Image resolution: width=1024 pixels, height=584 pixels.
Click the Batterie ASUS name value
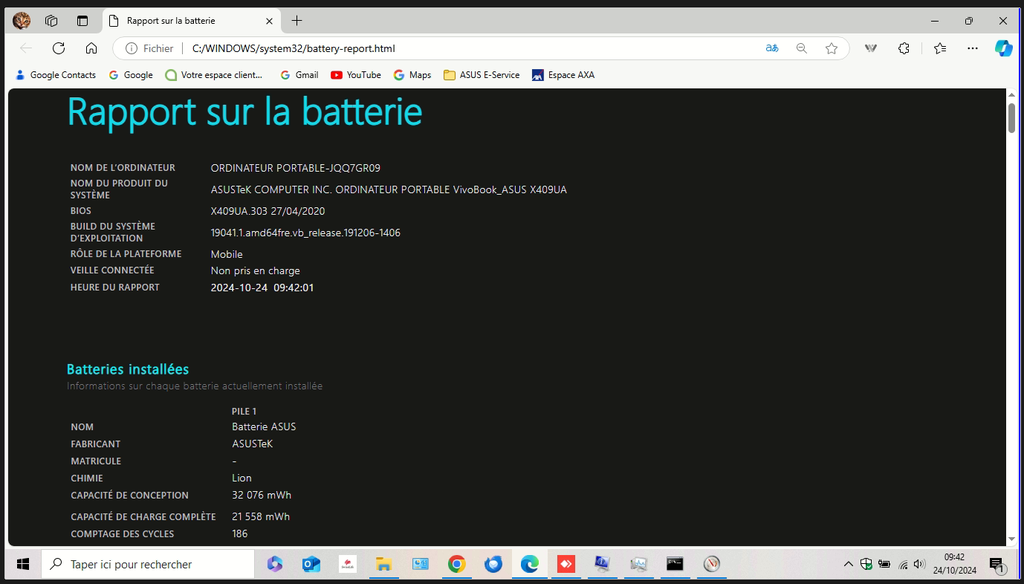point(264,427)
